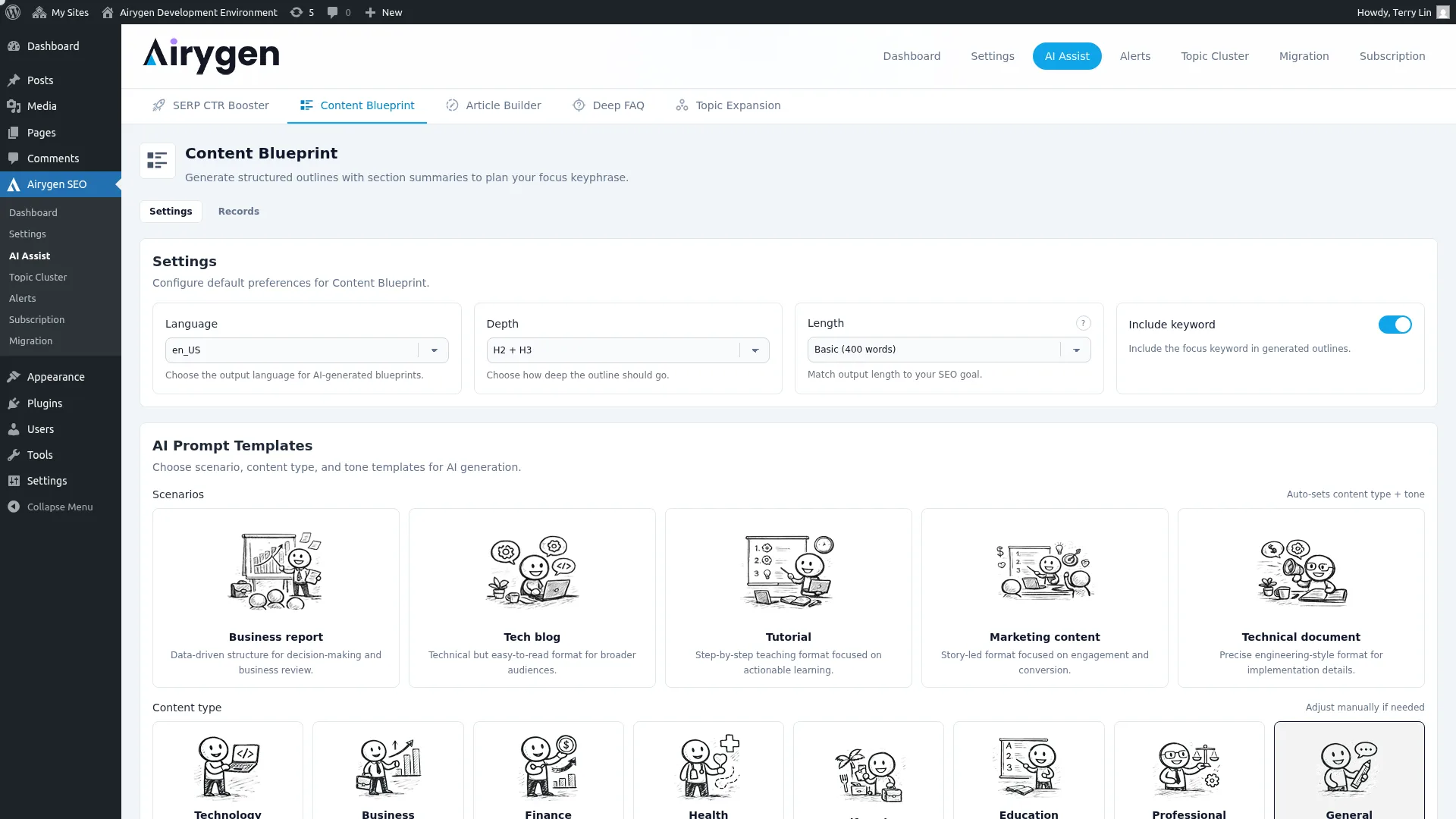Viewport: 1456px width, 819px height.
Task: Click the updates icon showing 5
Action: tap(297, 12)
